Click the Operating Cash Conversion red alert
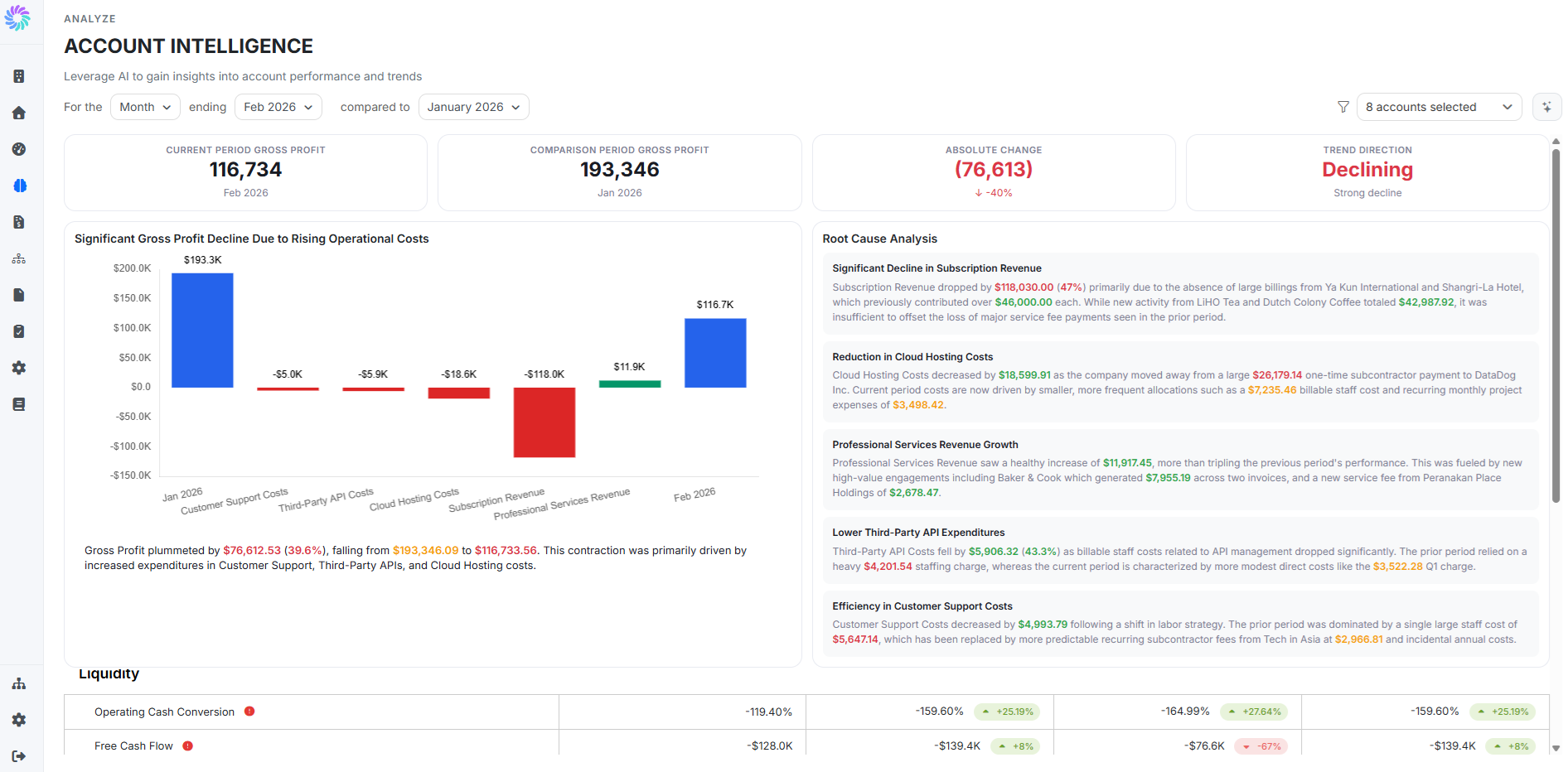Image resolution: width=1568 pixels, height=772 pixels. point(249,712)
